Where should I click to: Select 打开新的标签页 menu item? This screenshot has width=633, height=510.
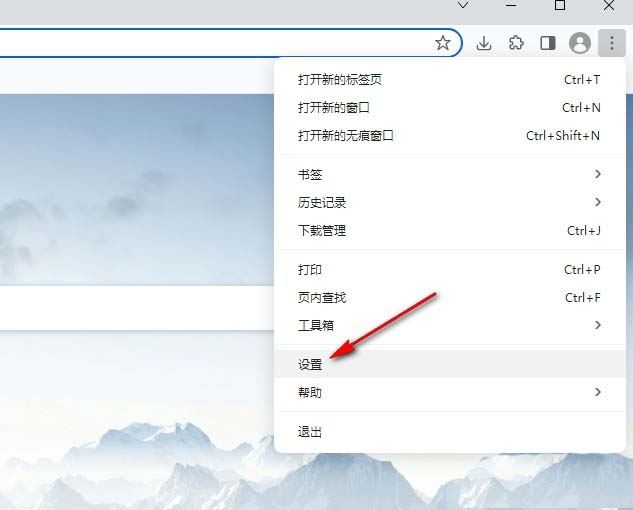[x=450, y=80]
